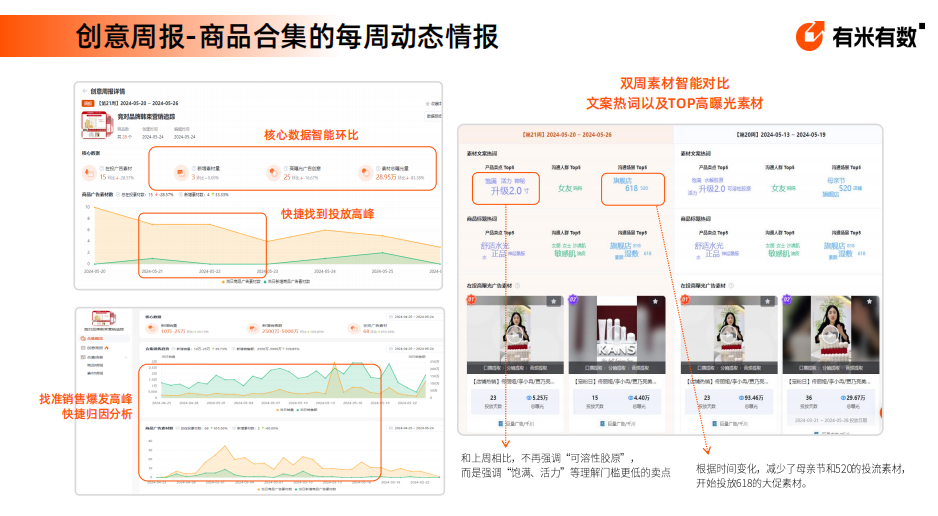Toggle orange legend of bottom ad material chart
938x516 pixels.
click(276, 489)
